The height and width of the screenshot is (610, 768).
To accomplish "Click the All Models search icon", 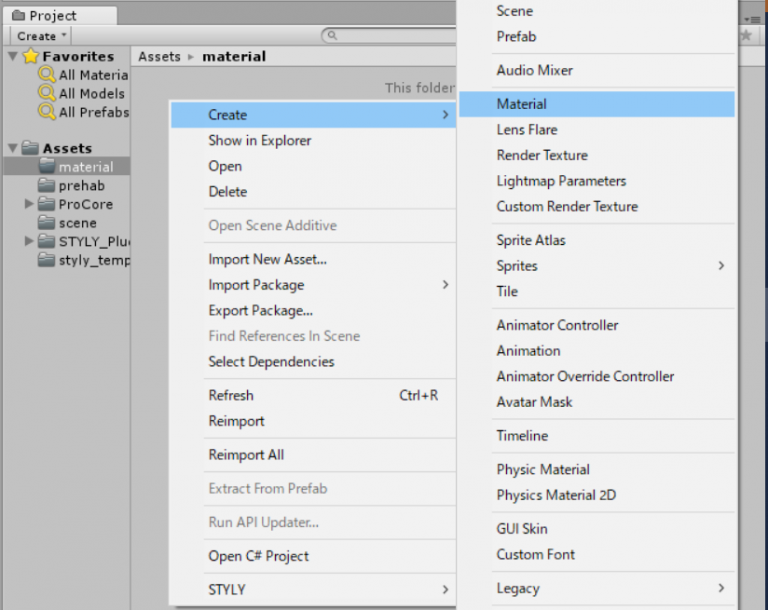I will [47, 93].
